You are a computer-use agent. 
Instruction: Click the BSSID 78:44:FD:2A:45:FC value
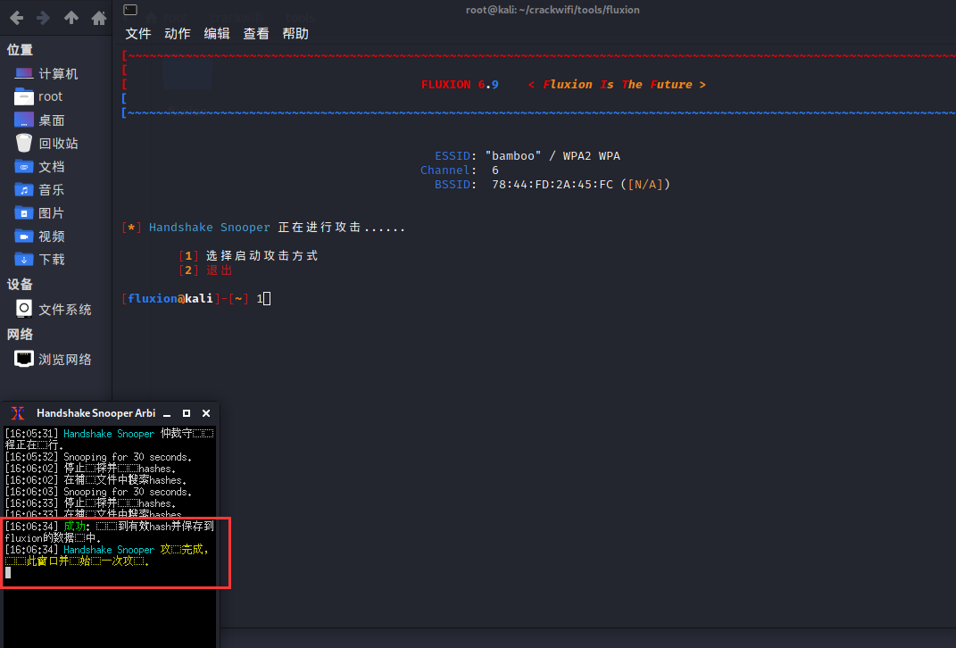click(x=552, y=184)
